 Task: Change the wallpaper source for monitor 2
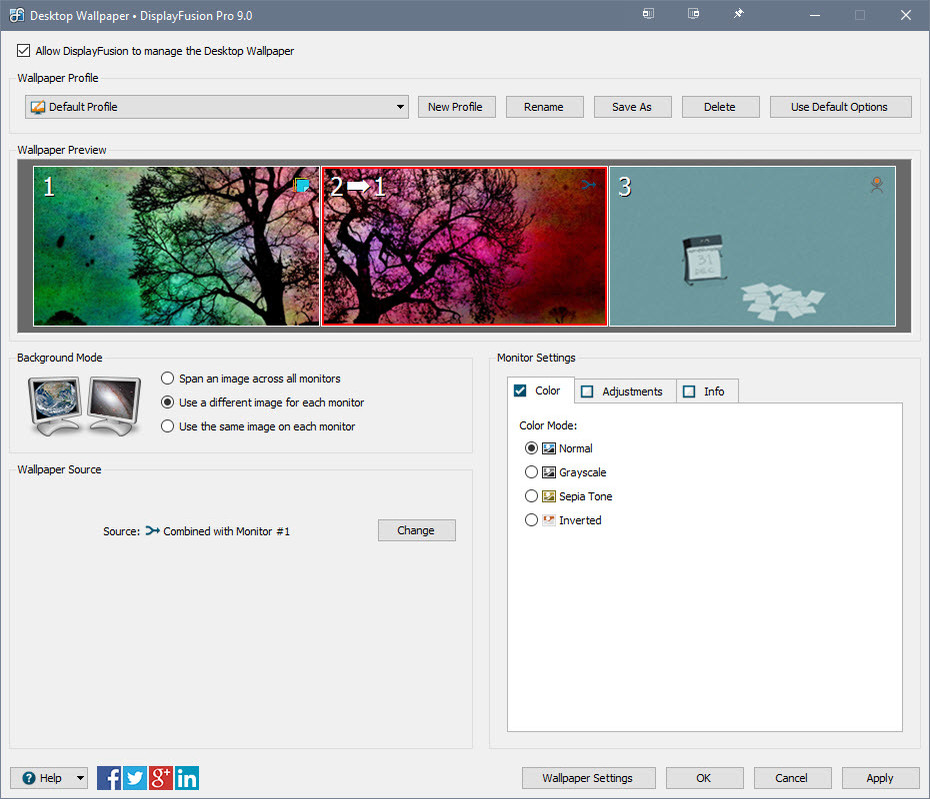point(416,530)
